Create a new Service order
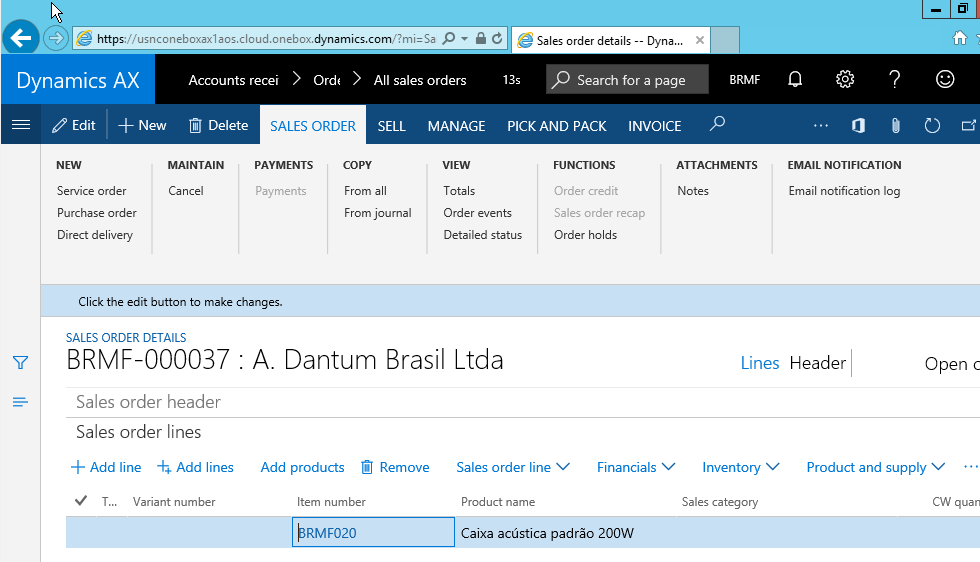The height and width of the screenshot is (562, 980). point(91,191)
